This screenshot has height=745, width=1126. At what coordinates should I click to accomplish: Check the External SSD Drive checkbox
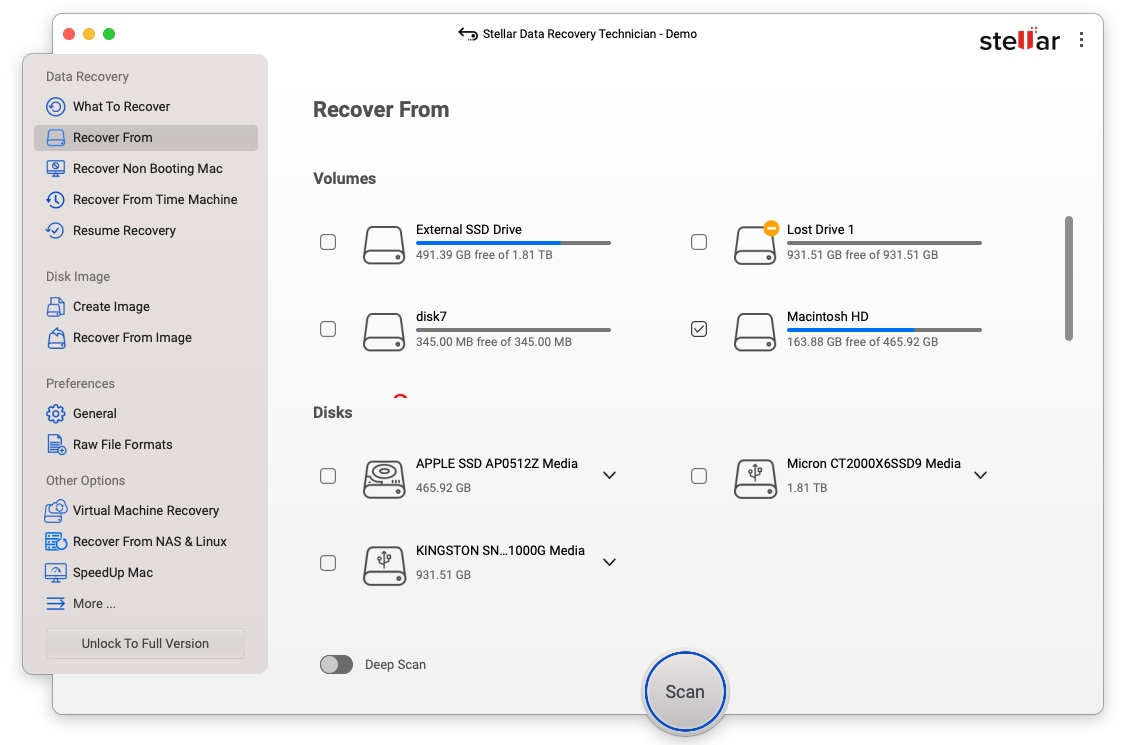click(x=328, y=242)
